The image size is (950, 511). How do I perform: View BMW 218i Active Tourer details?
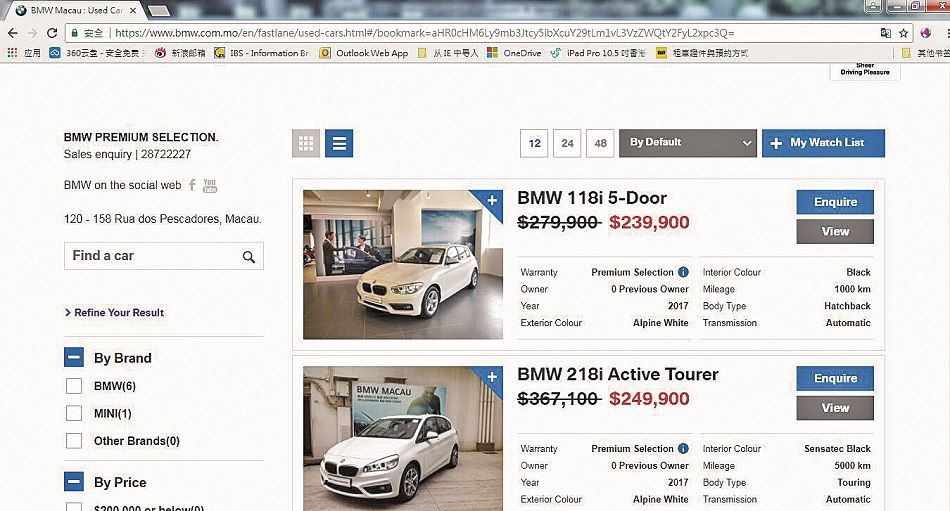coord(835,408)
